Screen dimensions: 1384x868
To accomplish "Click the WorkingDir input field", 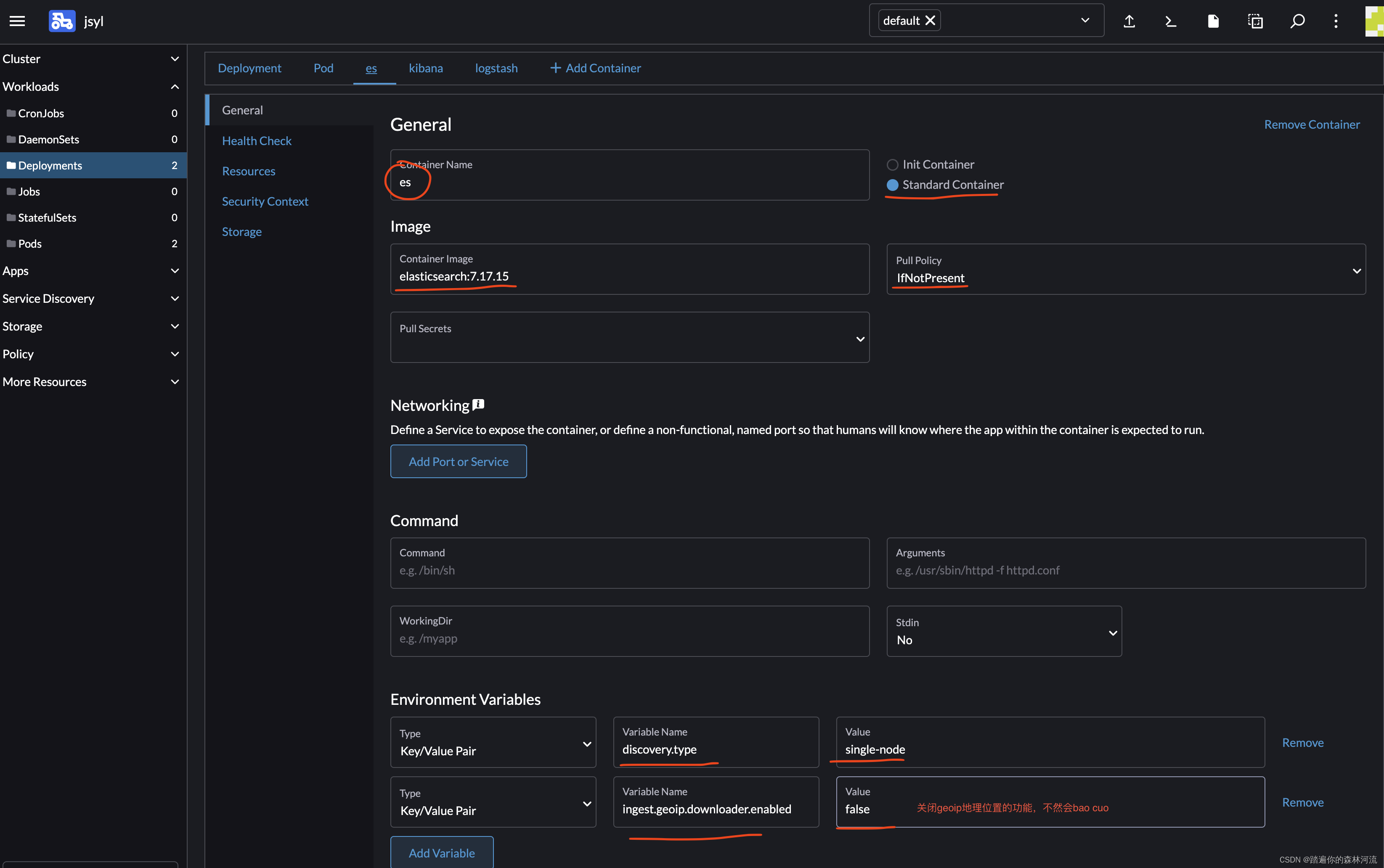I will pyautogui.click(x=629, y=631).
